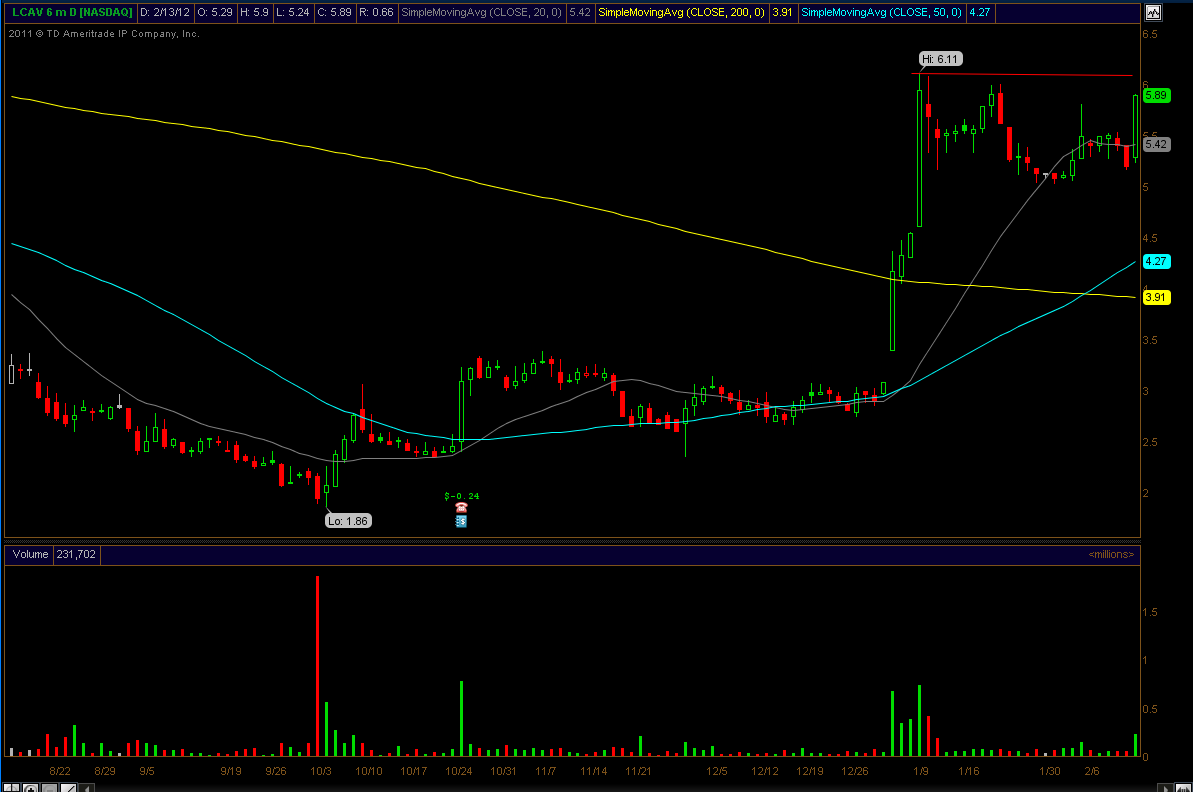Image resolution: width=1193 pixels, height=792 pixels.
Task: Click the 4.27 value in the header bar
Action: [979, 12]
